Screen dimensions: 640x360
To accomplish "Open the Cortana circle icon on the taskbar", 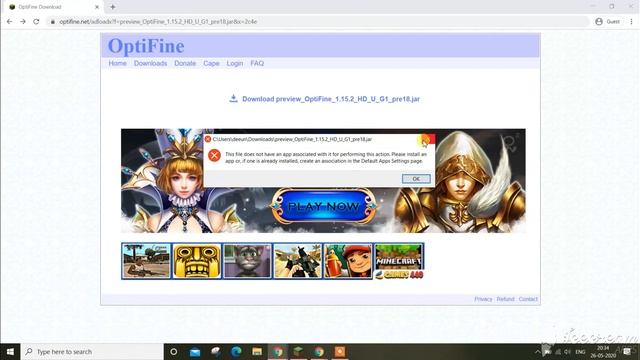I will tap(173, 351).
